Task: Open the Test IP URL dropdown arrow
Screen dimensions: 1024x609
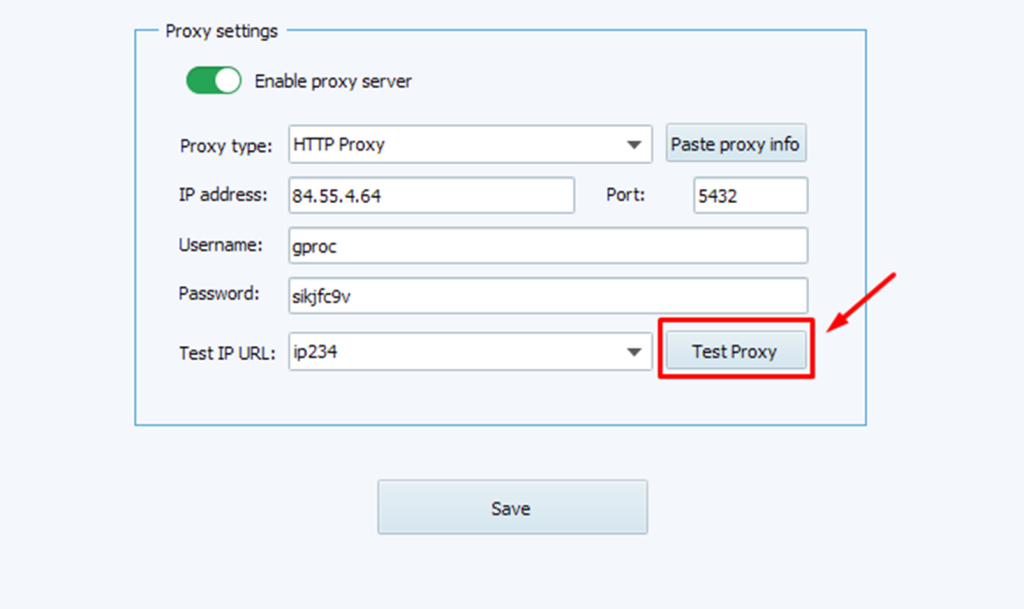Action: click(x=633, y=352)
